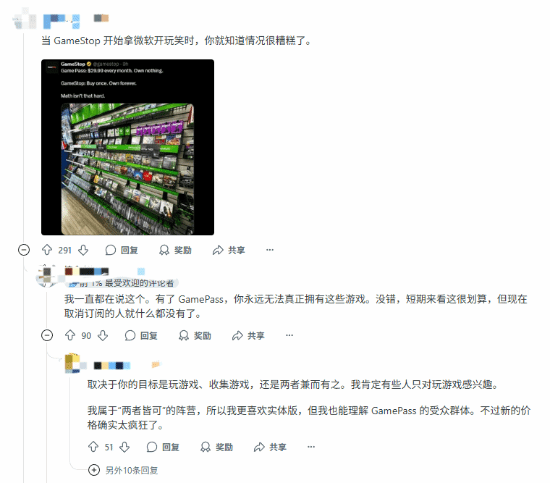Downvote the nested reply with 51 votes

[125, 447]
